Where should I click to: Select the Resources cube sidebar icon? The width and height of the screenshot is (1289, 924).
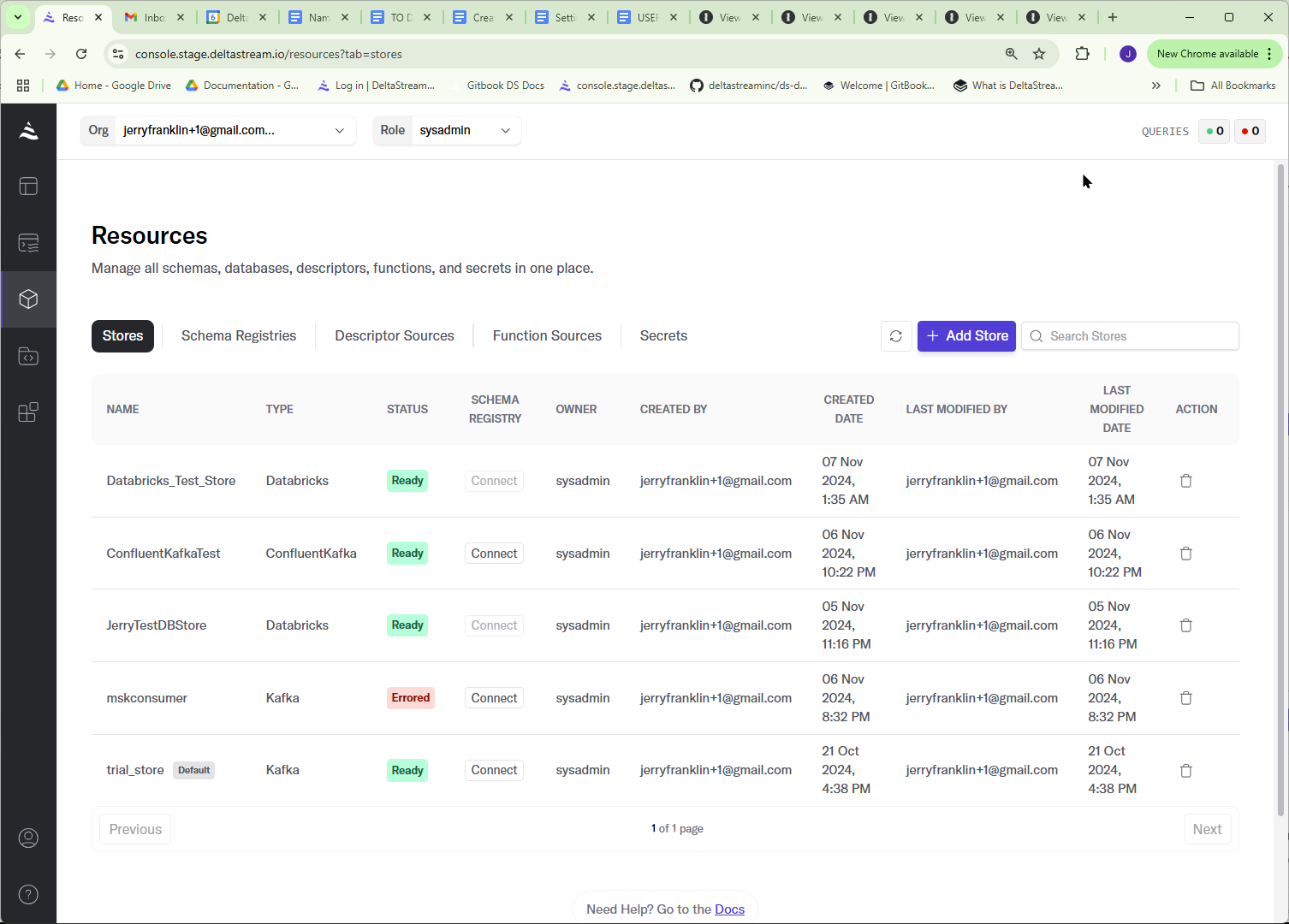point(28,299)
